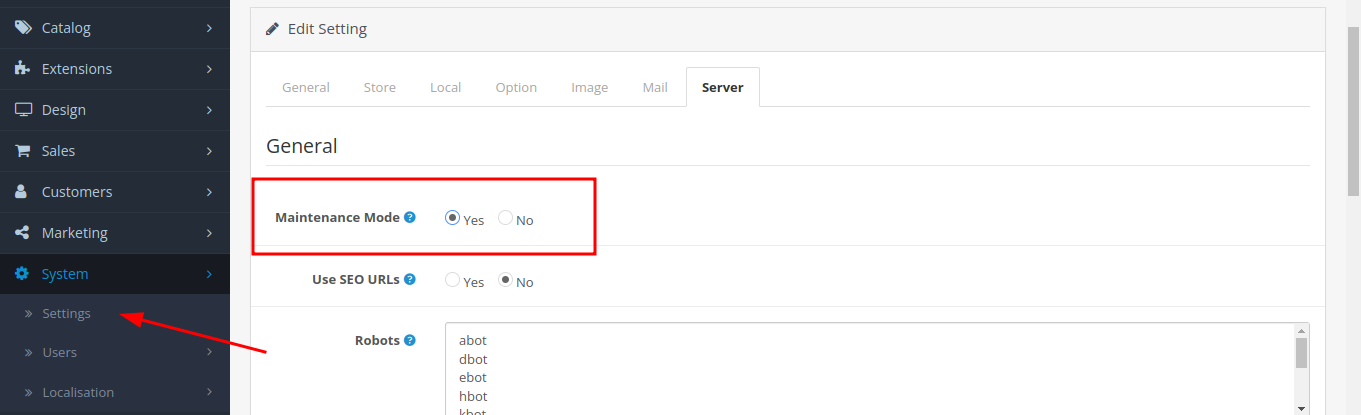
Task: Click the Catalog menu label
Action: (66, 28)
